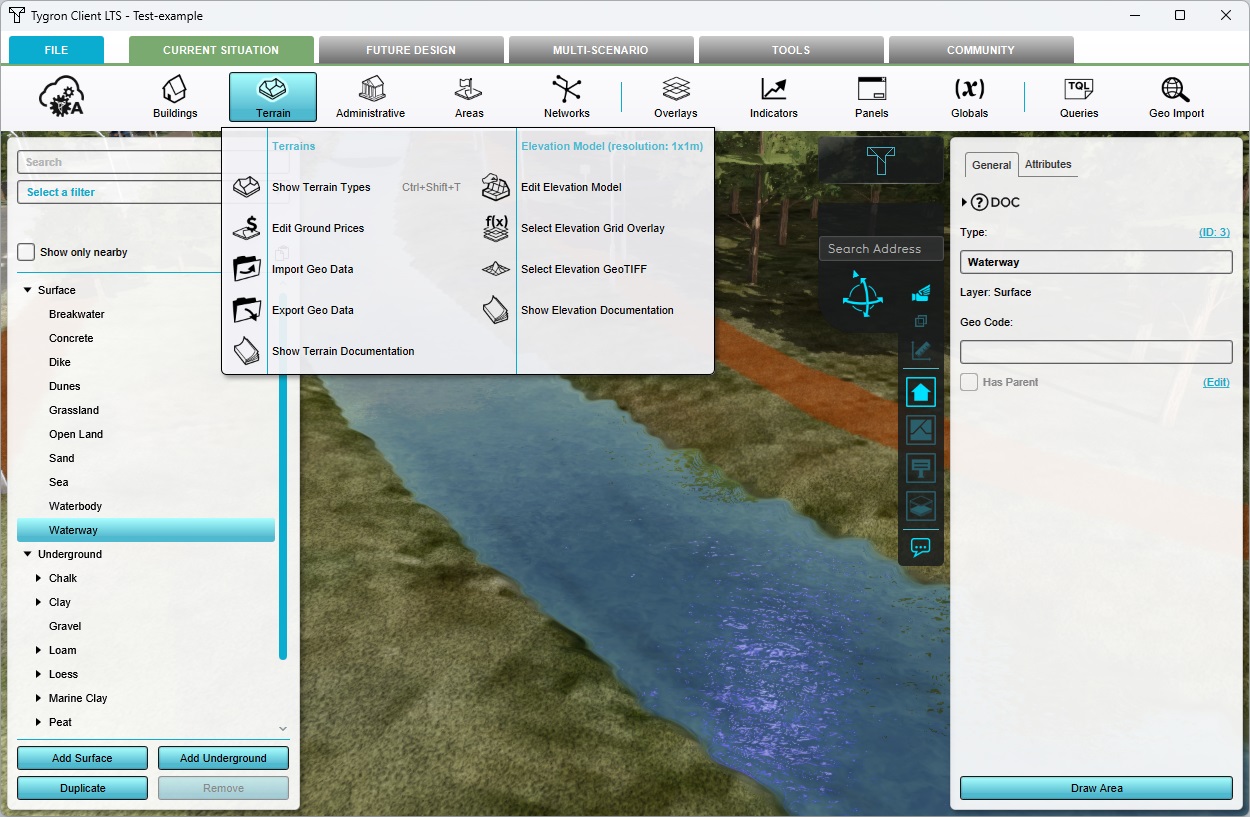Open the Buildings toolbar icon
The image size is (1250, 817).
tap(175, 97)
